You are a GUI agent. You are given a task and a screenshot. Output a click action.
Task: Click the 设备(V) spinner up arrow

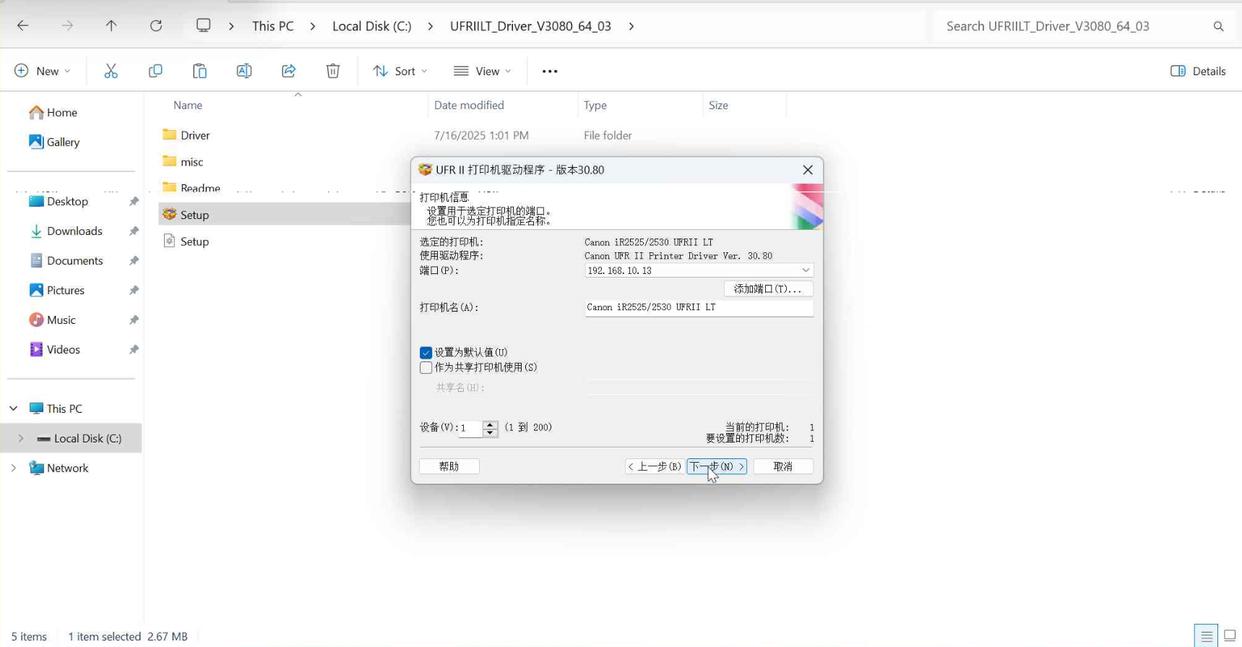(x=490, y=423)
